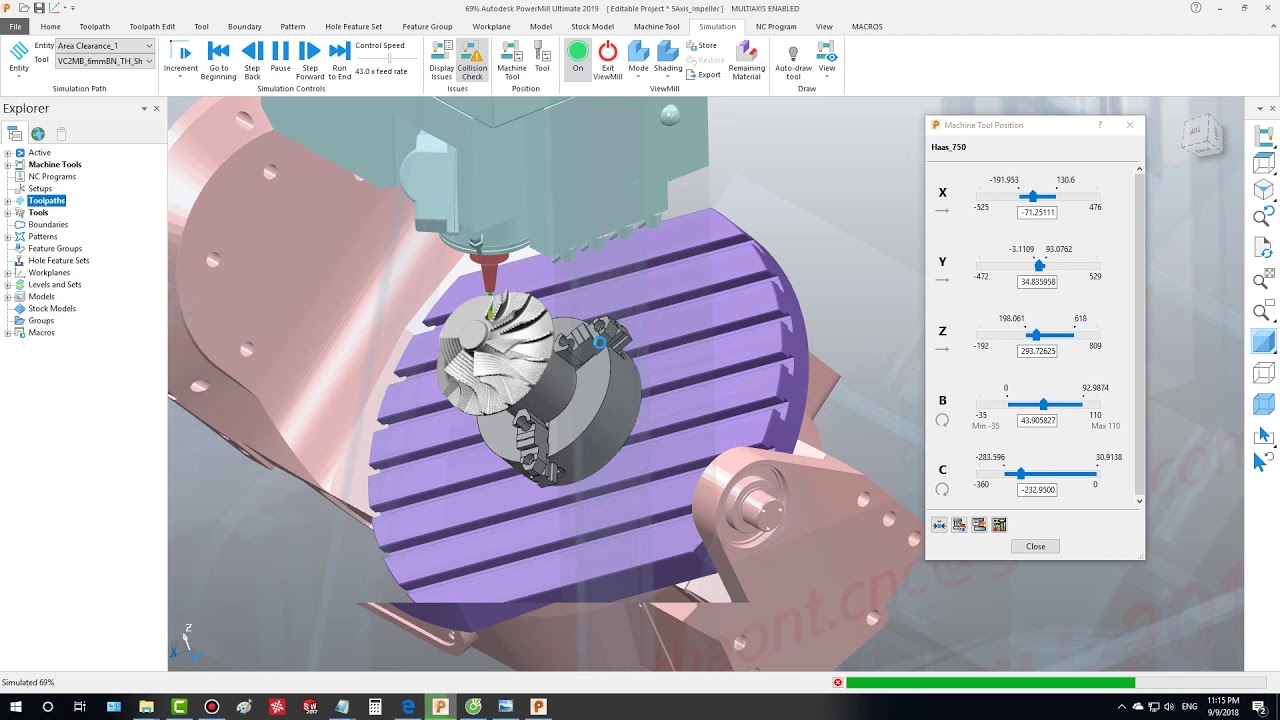Click the Windows Start button
Screen dimensions: 1280x720
[x=14, y=707]
